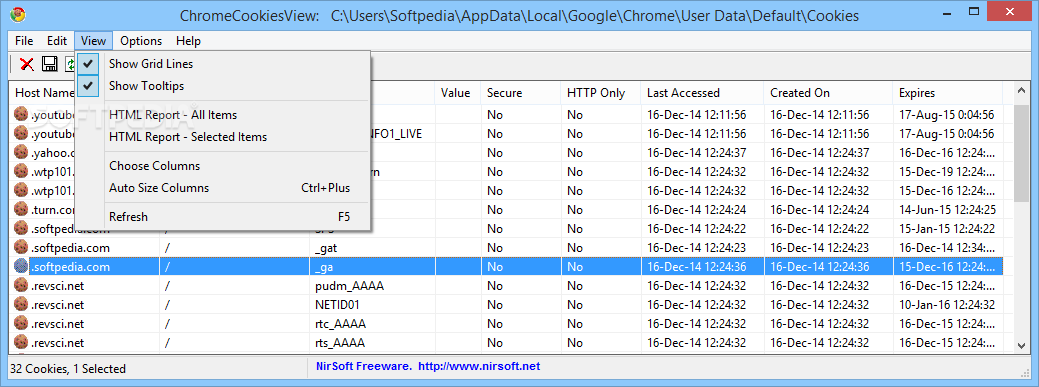Click the NFO1_LIVE name cell
This screenshot has width=1039, height=387.
pos(396,133)
